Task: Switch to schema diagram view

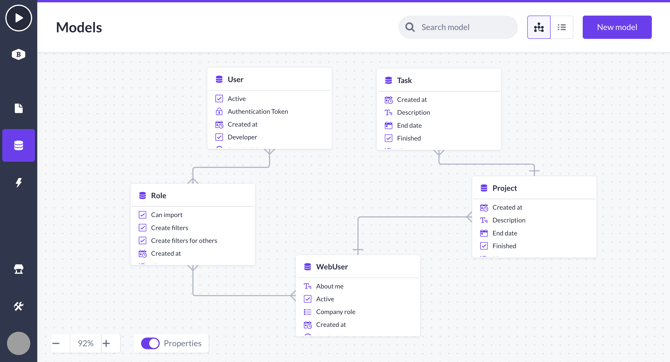Action: tap(539, 27)
